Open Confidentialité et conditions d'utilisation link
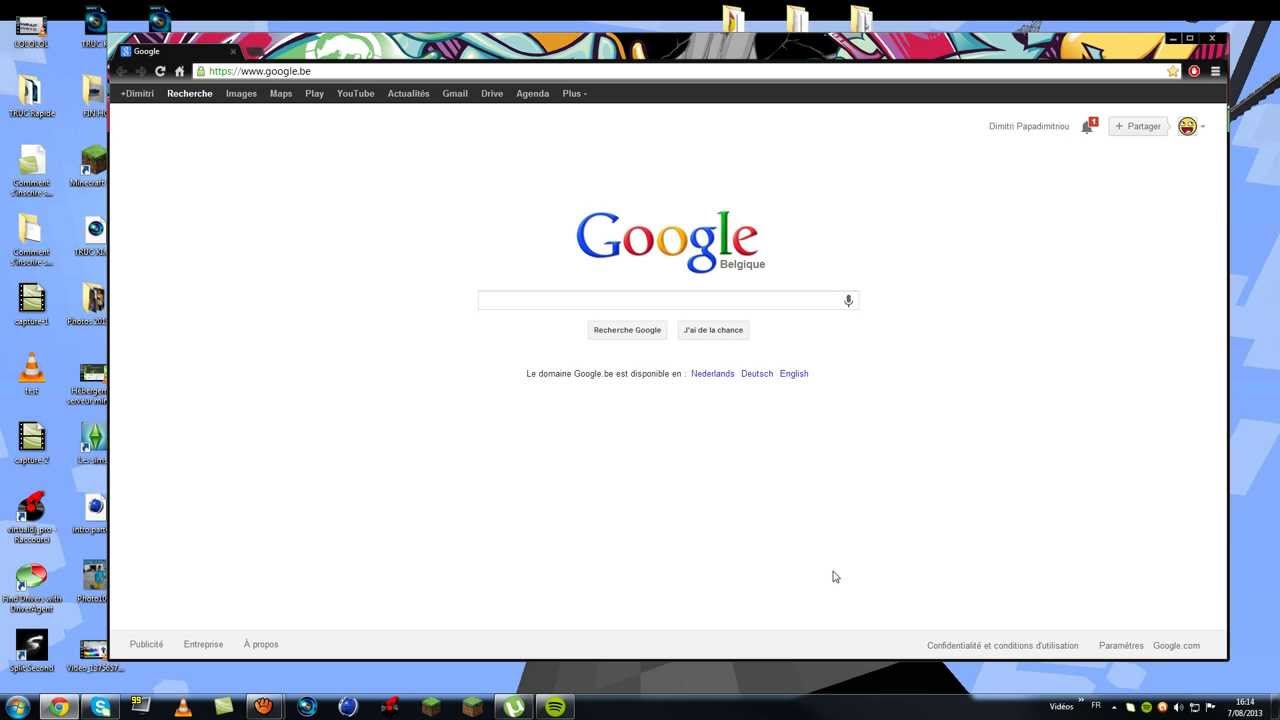 [x=1003, y=646]
